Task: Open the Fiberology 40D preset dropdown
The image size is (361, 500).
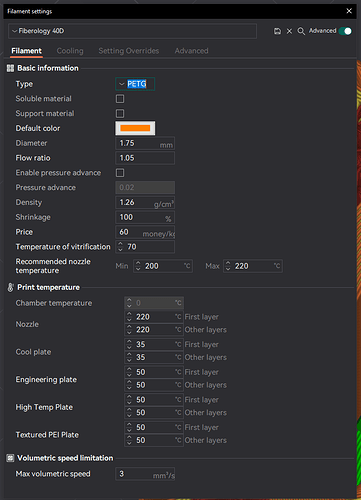Action: (132, 31)
